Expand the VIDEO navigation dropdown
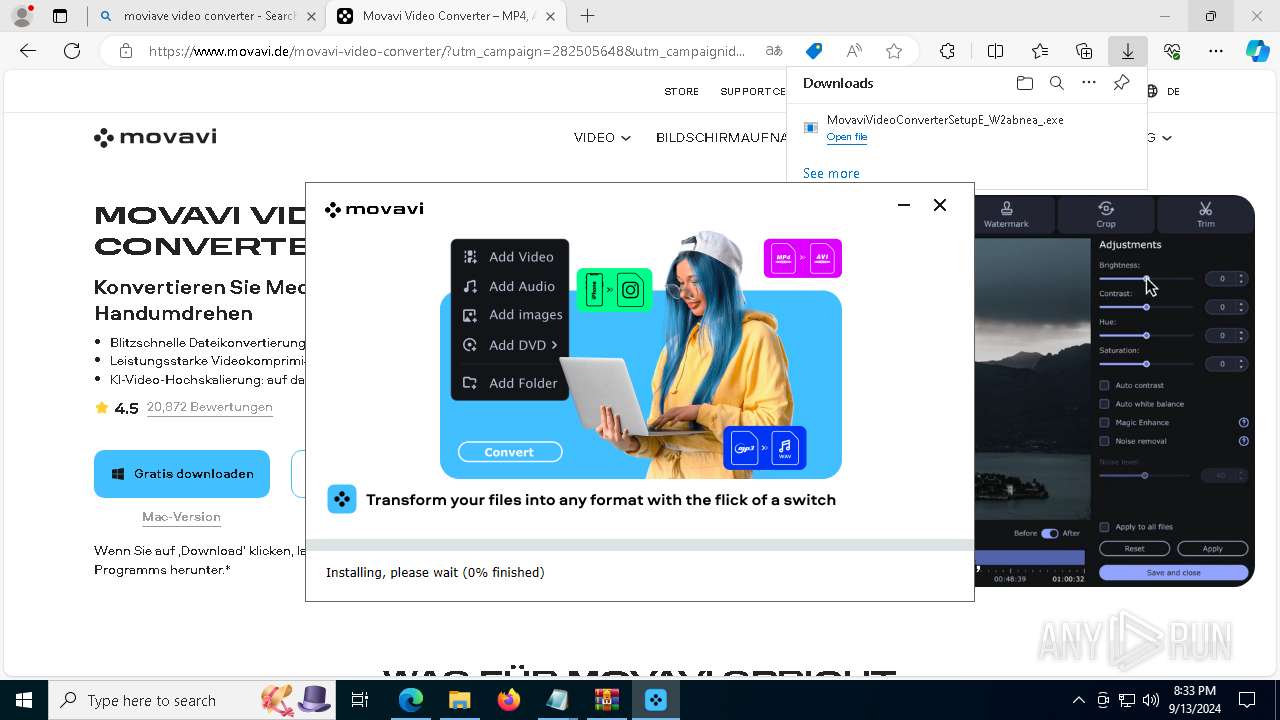Viewport: 1280px width, 720px height. (x=602, y=138)
